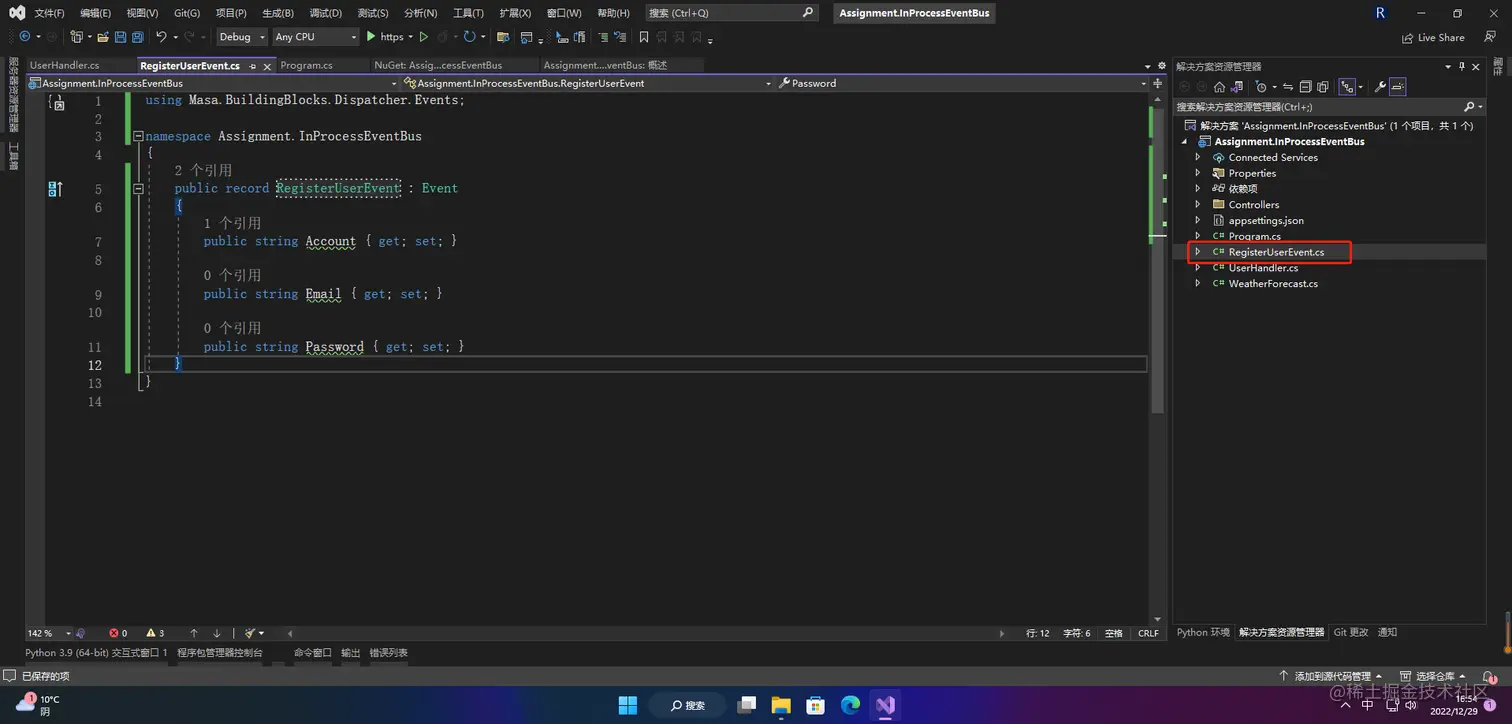Screen dimensions: 1512x724
Task: Click the New Item toolbar icon
Action: [76, 37]
